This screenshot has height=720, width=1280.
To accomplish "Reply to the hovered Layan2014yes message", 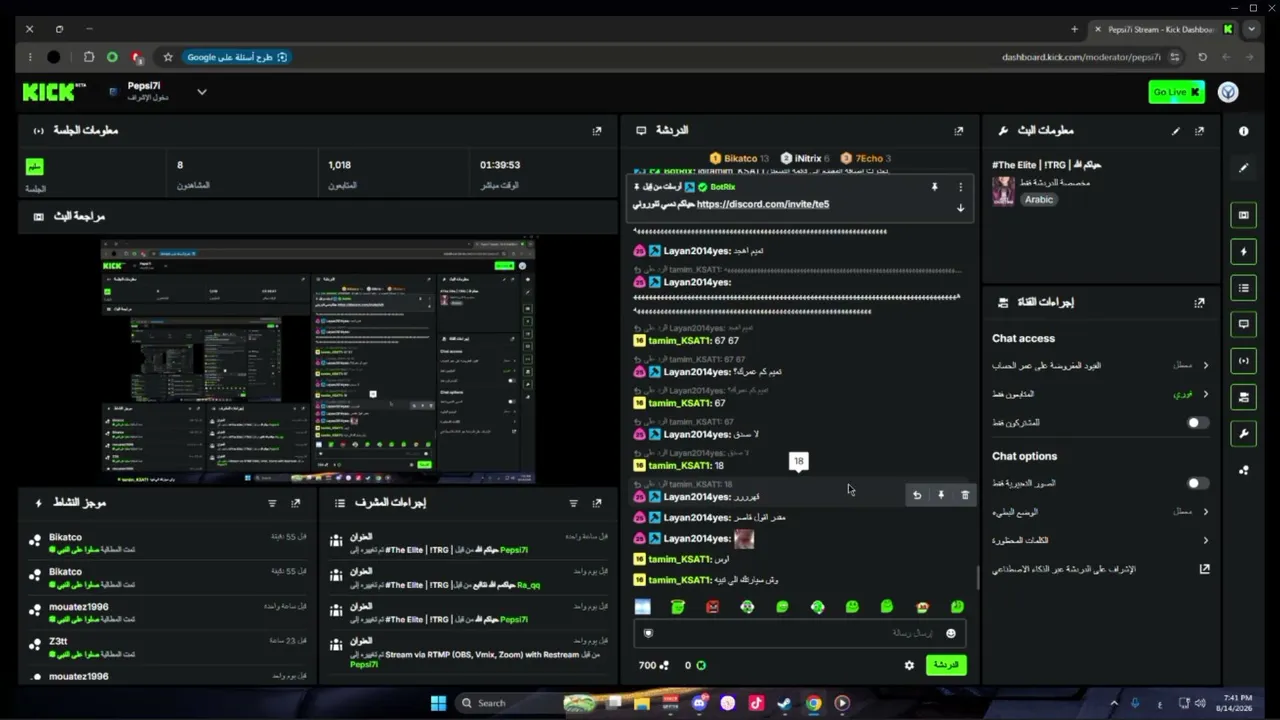I will [917, 495].
